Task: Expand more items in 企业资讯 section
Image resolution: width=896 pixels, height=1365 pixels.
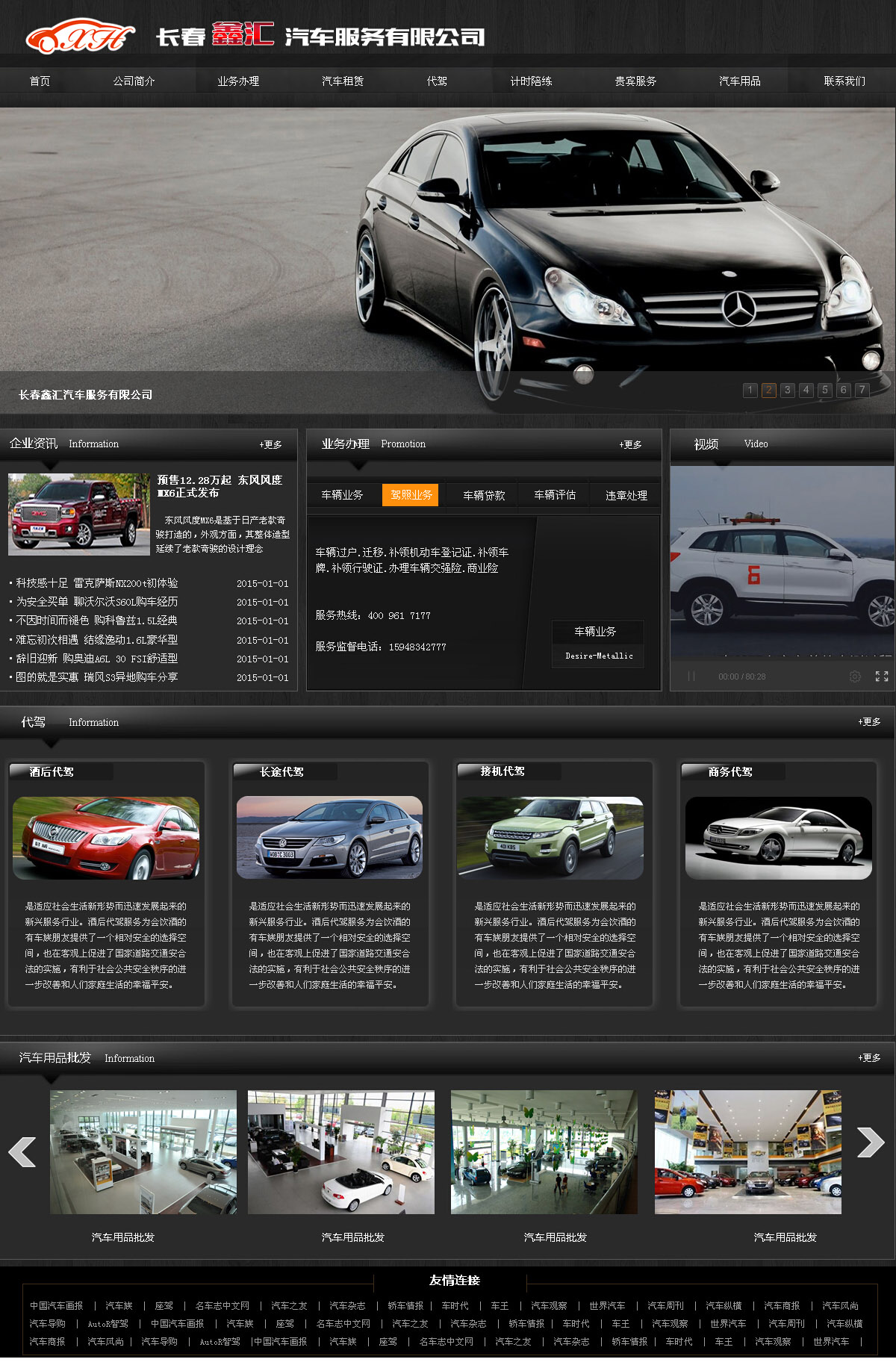Action: (x=270, y=444)
